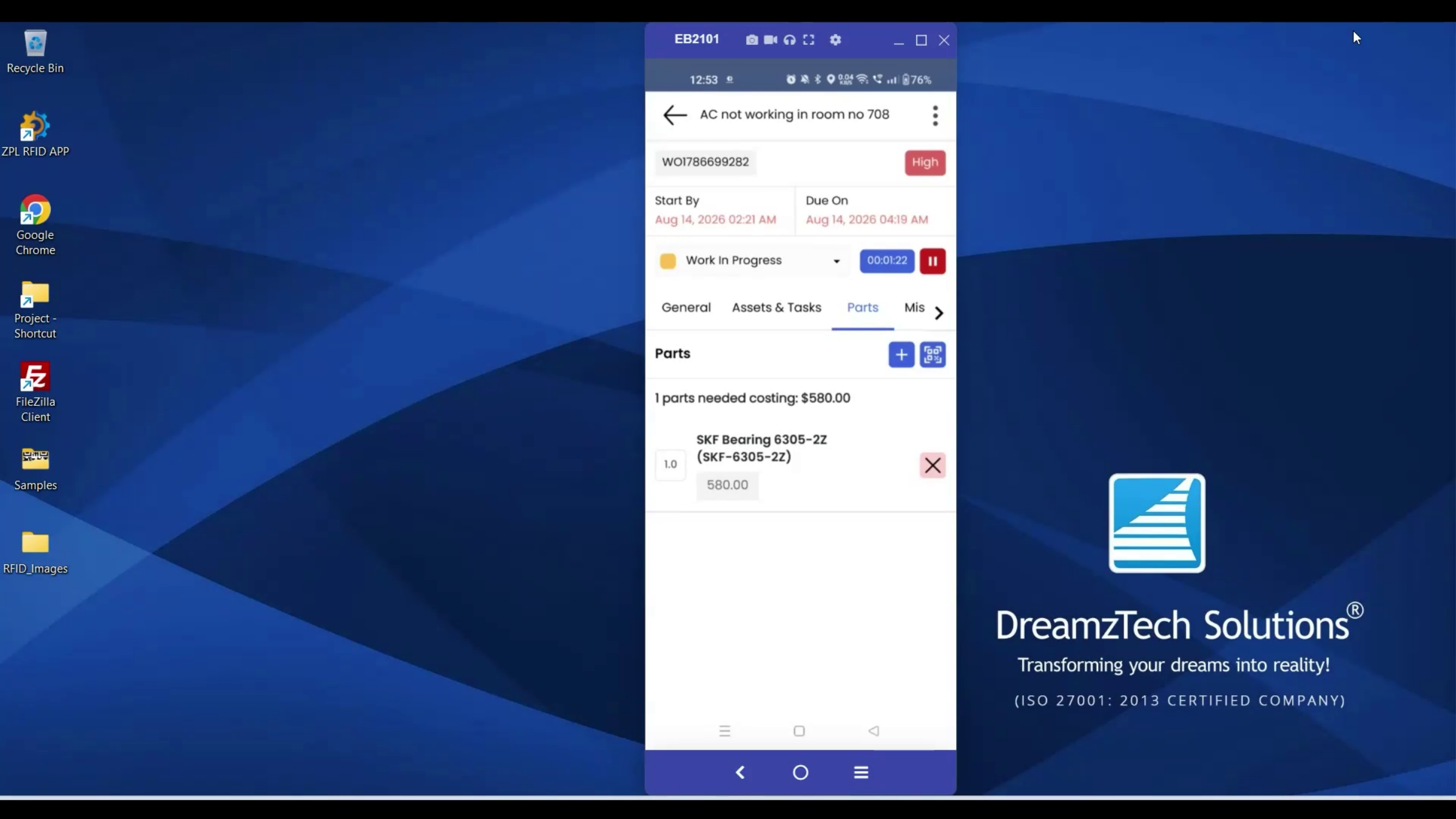The height and width of the screenshot is (819, 1456).
Task: Click the title 'AC not working in room no 708'
Action: coord(795,115)
